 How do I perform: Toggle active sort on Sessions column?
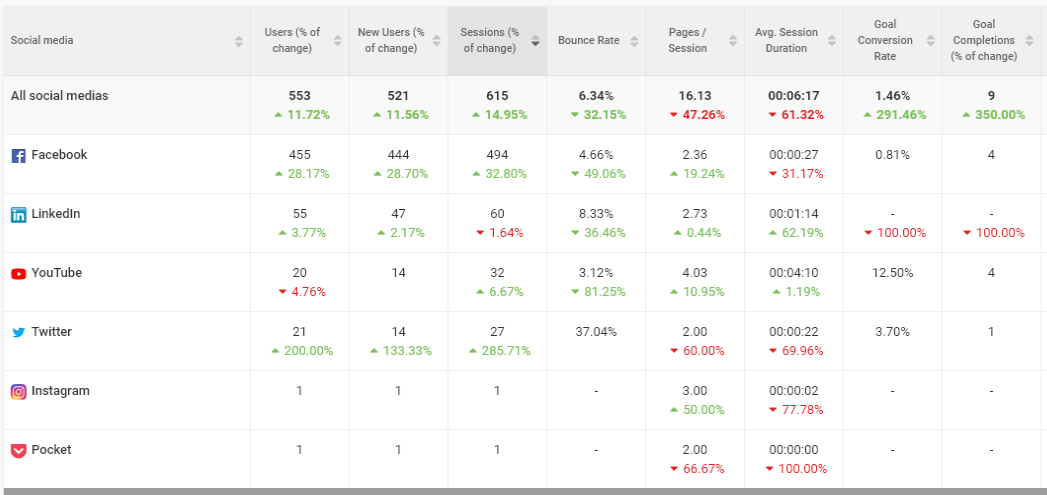click(x=536, y=41)
